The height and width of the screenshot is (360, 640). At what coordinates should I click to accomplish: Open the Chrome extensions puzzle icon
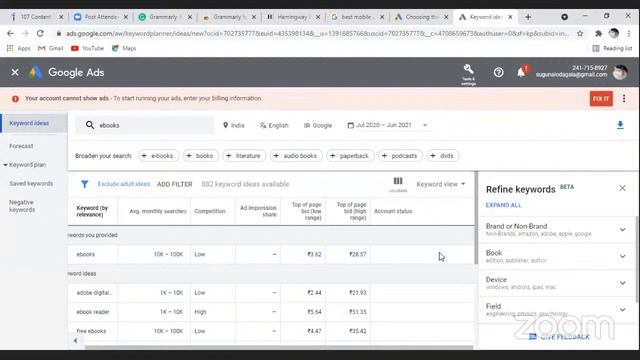pos(598,33)
